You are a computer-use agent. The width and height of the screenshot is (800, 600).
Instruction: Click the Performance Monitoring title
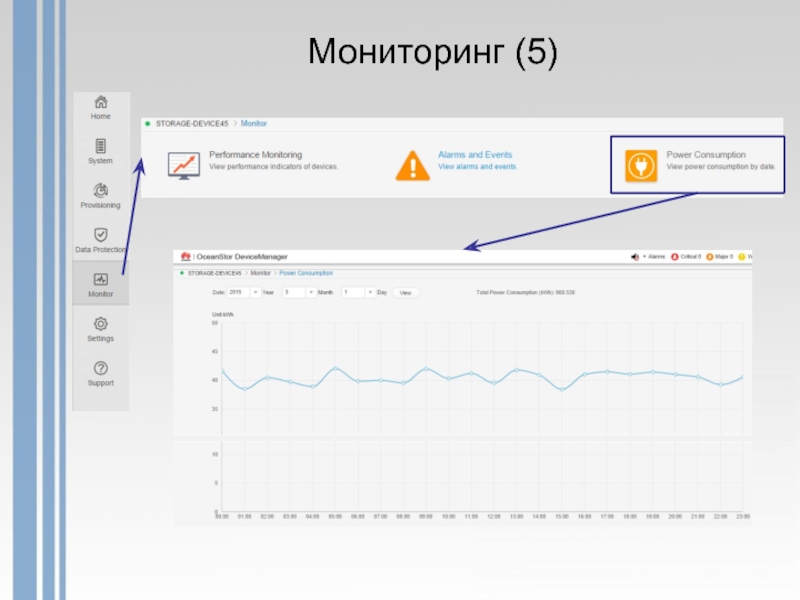click(256, 155)
